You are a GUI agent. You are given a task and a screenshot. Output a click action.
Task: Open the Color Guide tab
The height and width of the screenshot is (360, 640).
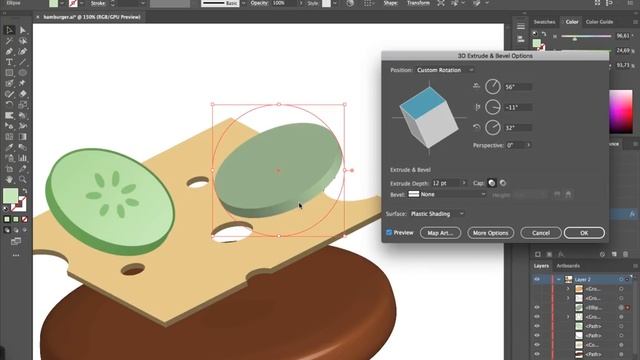[599, 22]
